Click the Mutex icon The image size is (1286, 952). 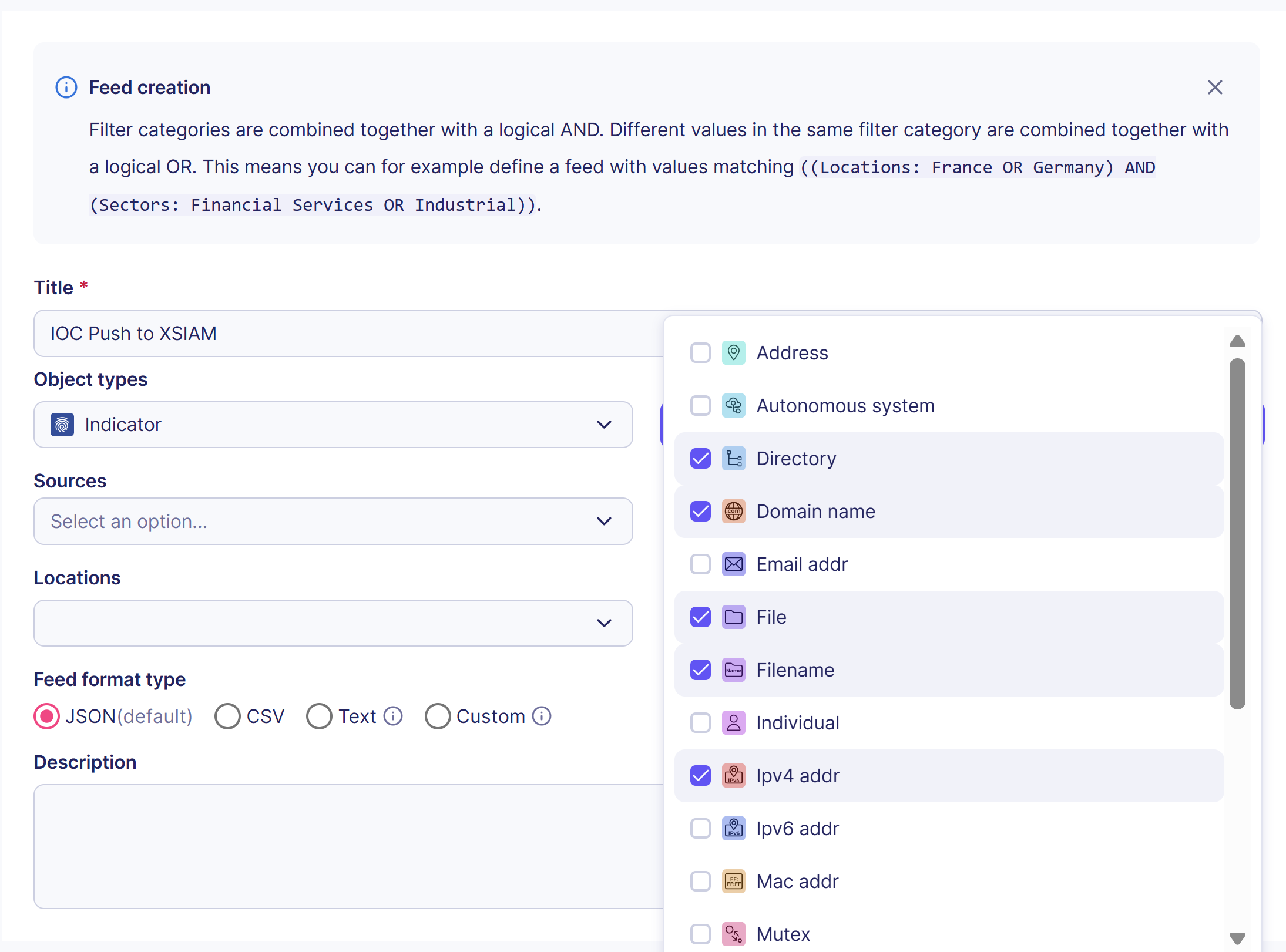click(x=734, y=934)
